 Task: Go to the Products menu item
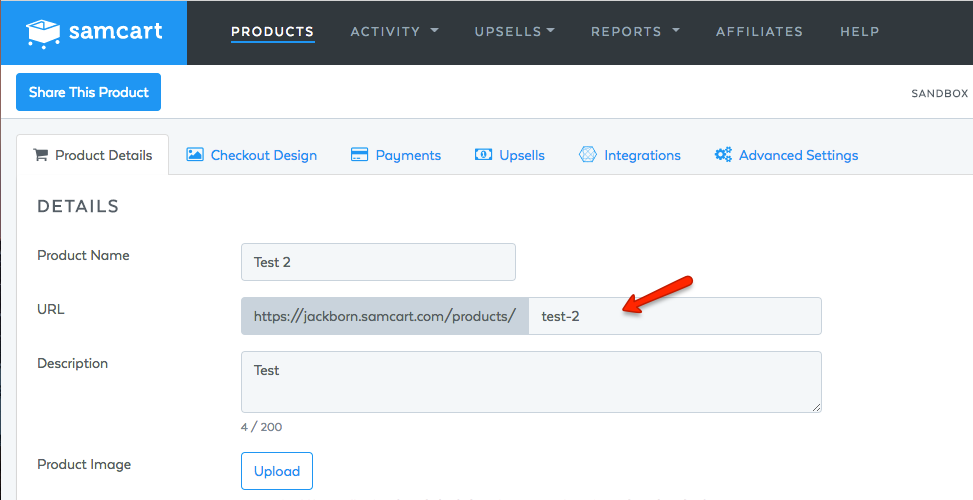pos(272,32)
